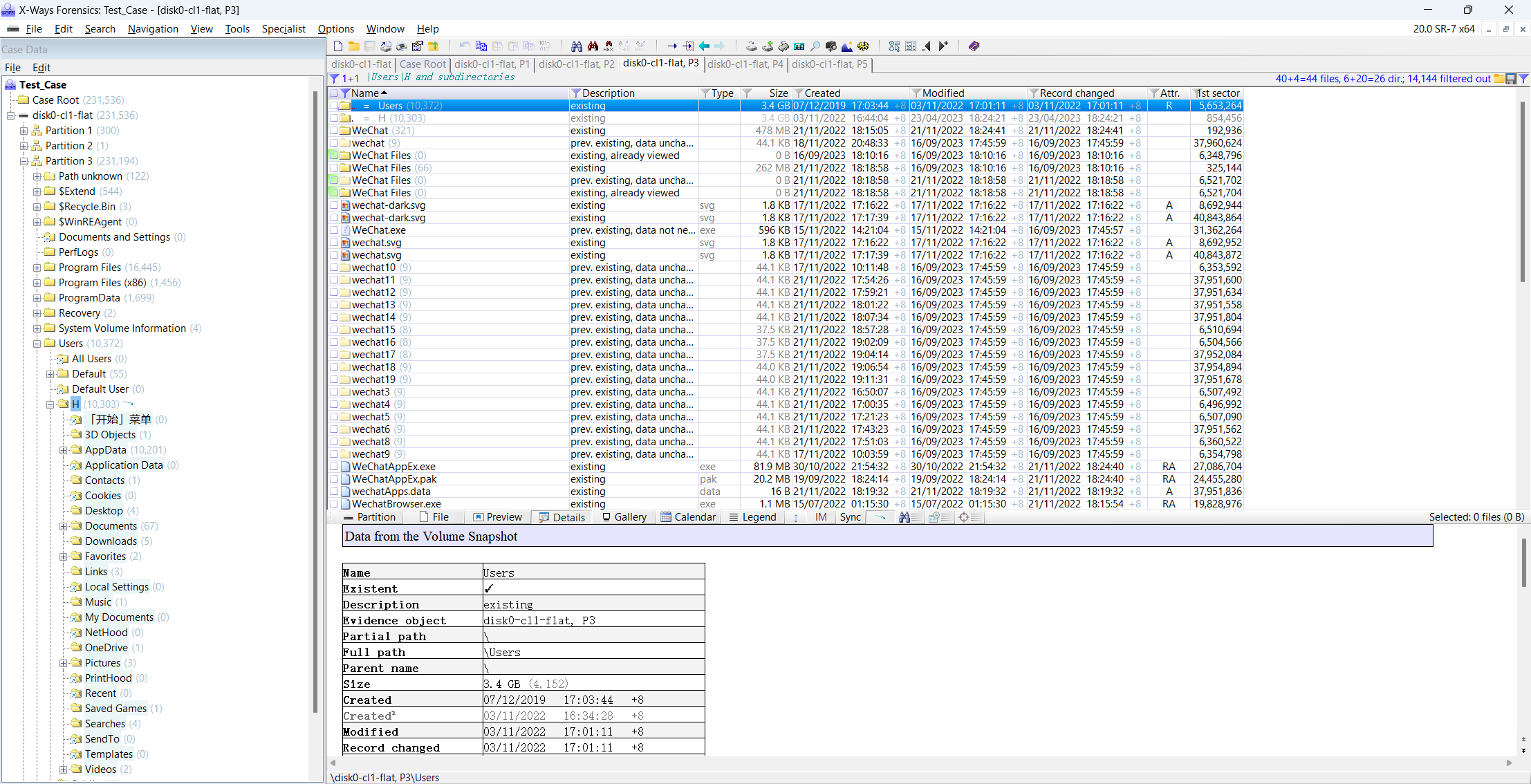
Task: Tick the checkbox for wechat10 folder
Action: pos(334,268)
